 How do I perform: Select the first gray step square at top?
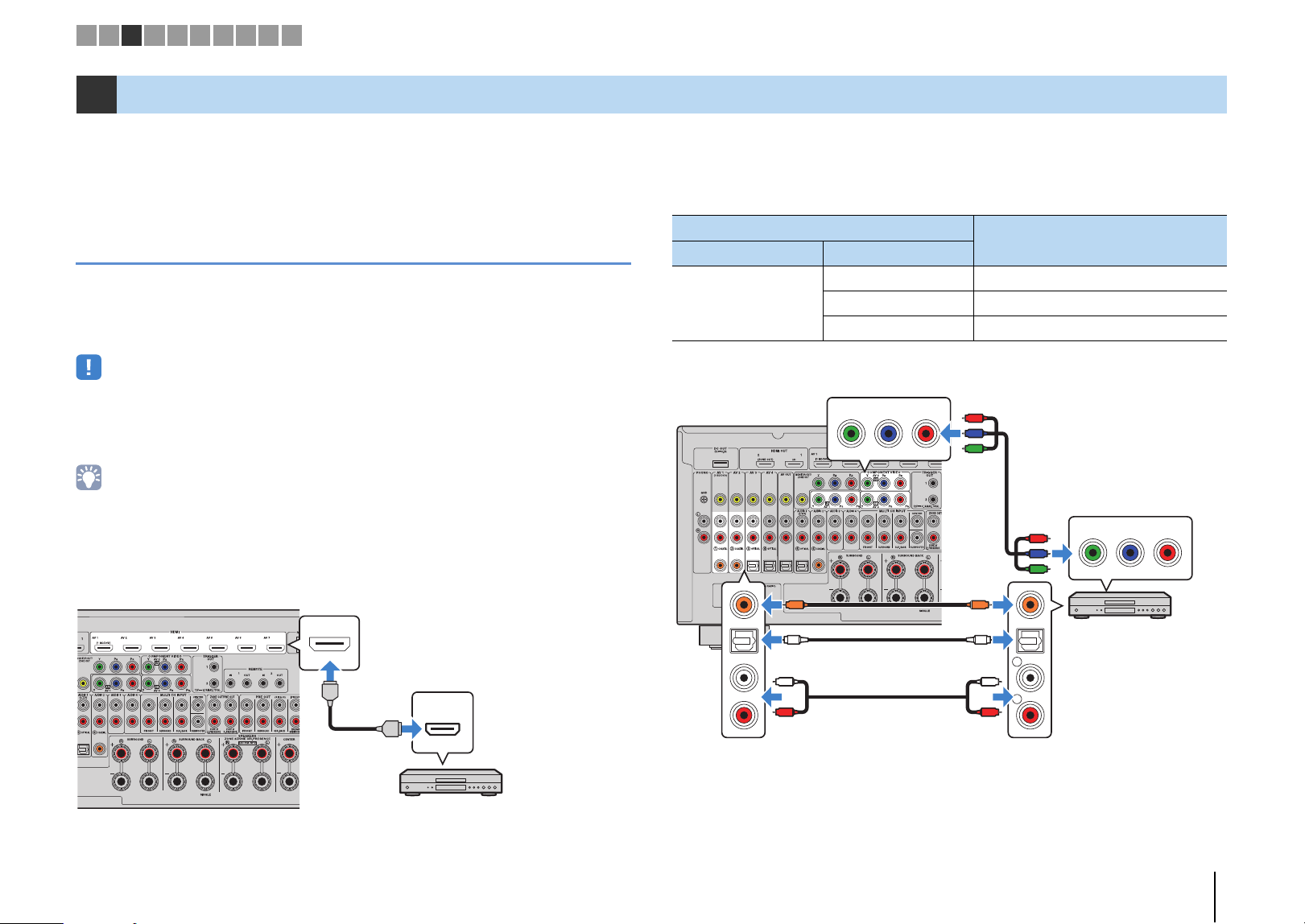tap(86, 35)
